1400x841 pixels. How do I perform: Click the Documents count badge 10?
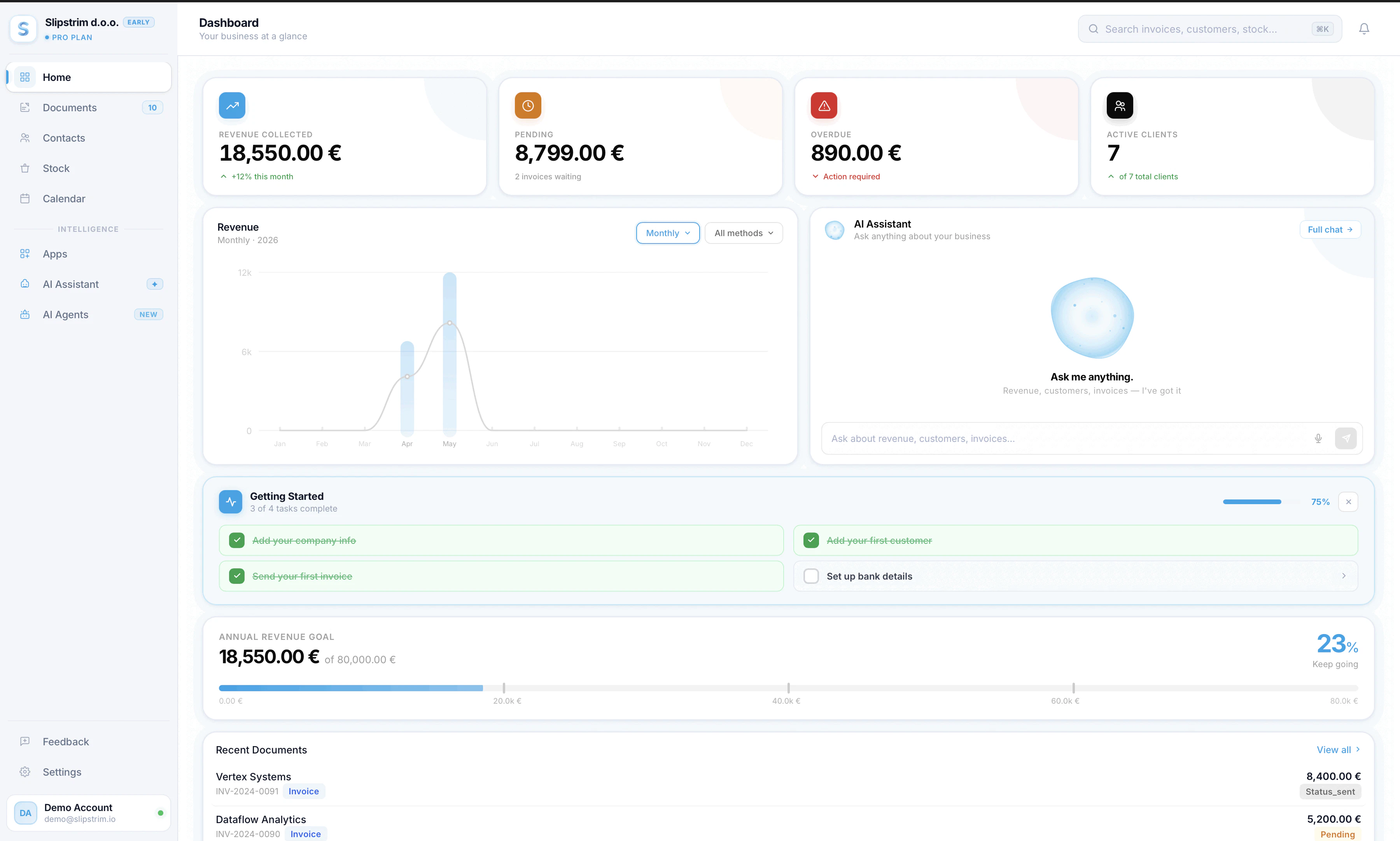(152, 108)
